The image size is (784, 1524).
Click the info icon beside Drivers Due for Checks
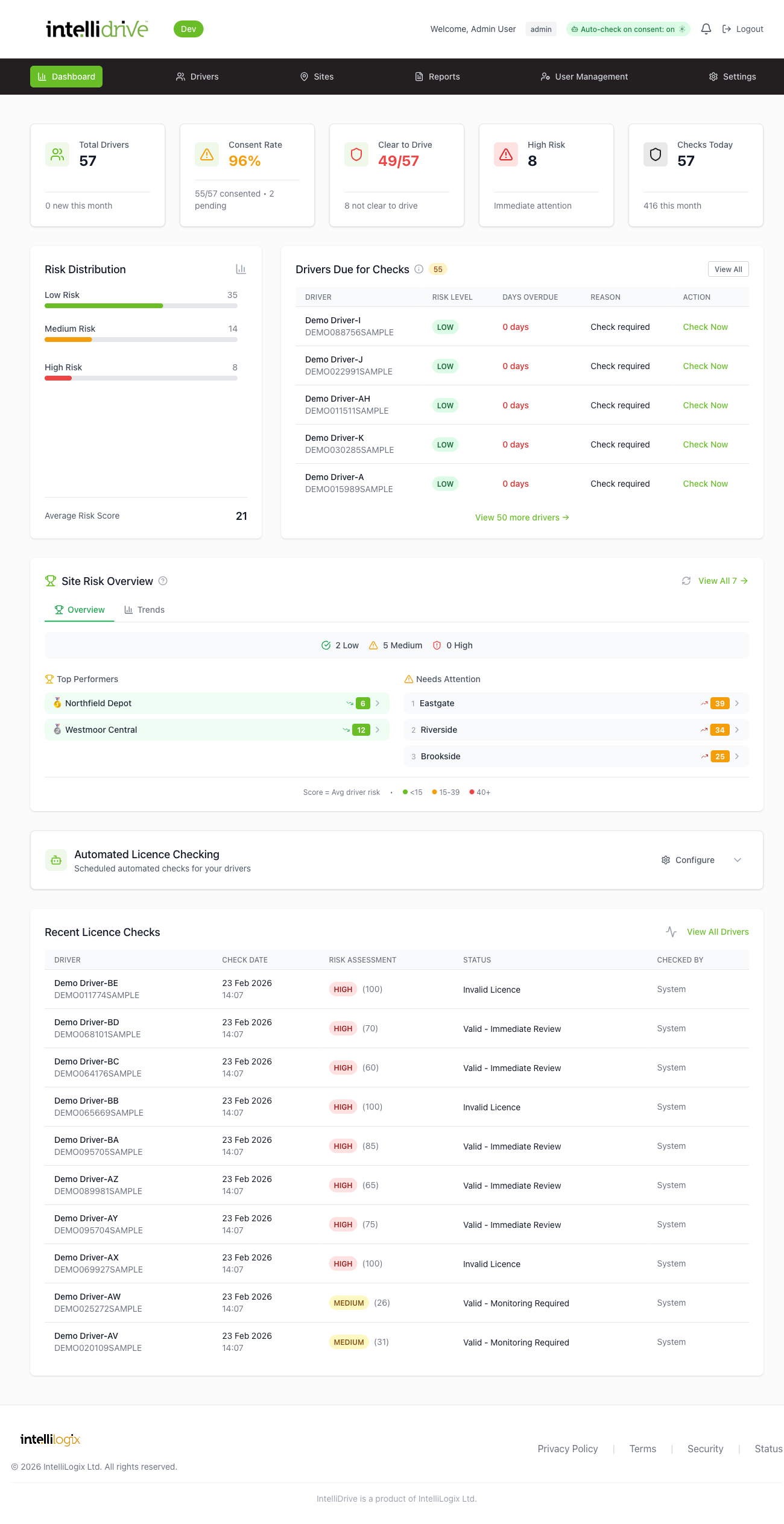(x=419, y=269)
